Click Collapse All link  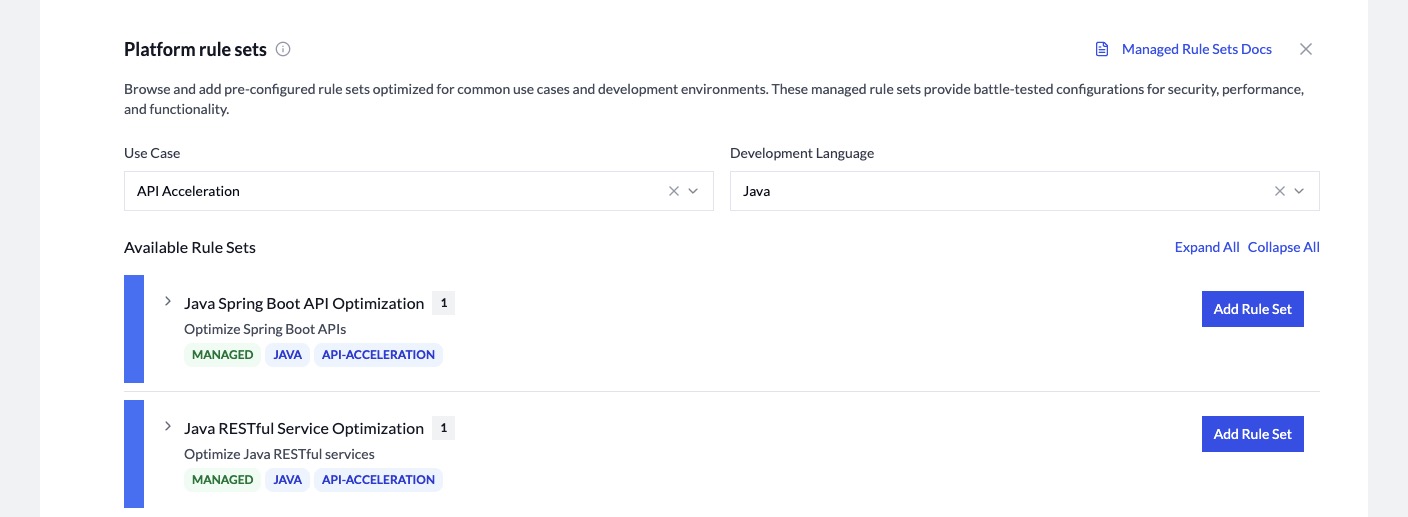(1284, 247)
